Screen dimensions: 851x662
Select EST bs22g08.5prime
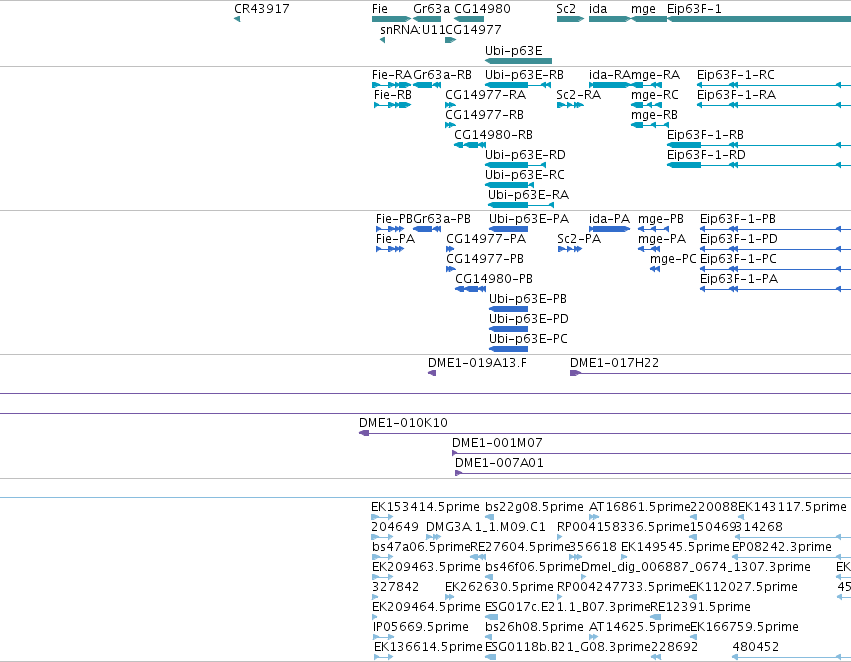click(x=534, y=507)
